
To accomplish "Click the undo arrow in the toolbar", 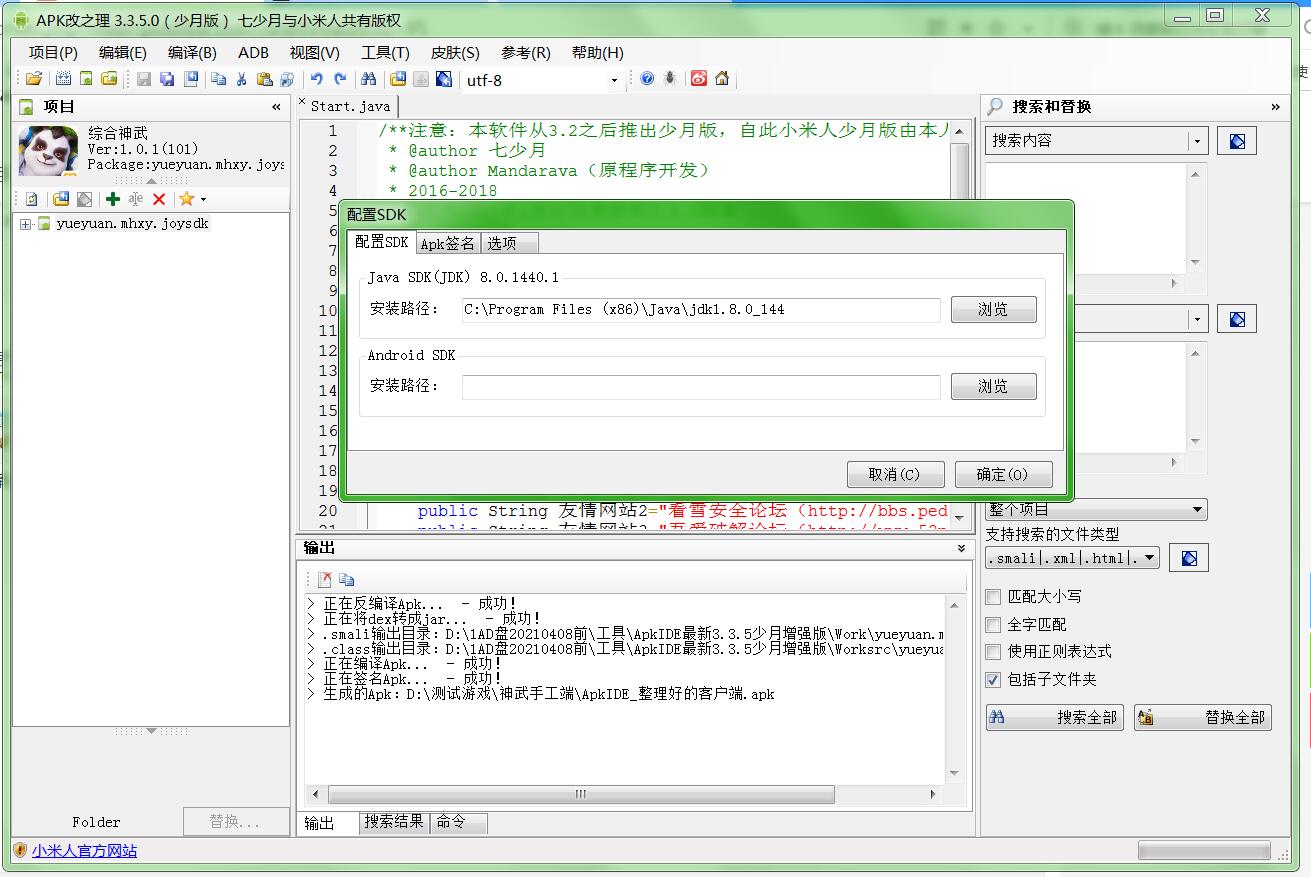I will [317, 79].
